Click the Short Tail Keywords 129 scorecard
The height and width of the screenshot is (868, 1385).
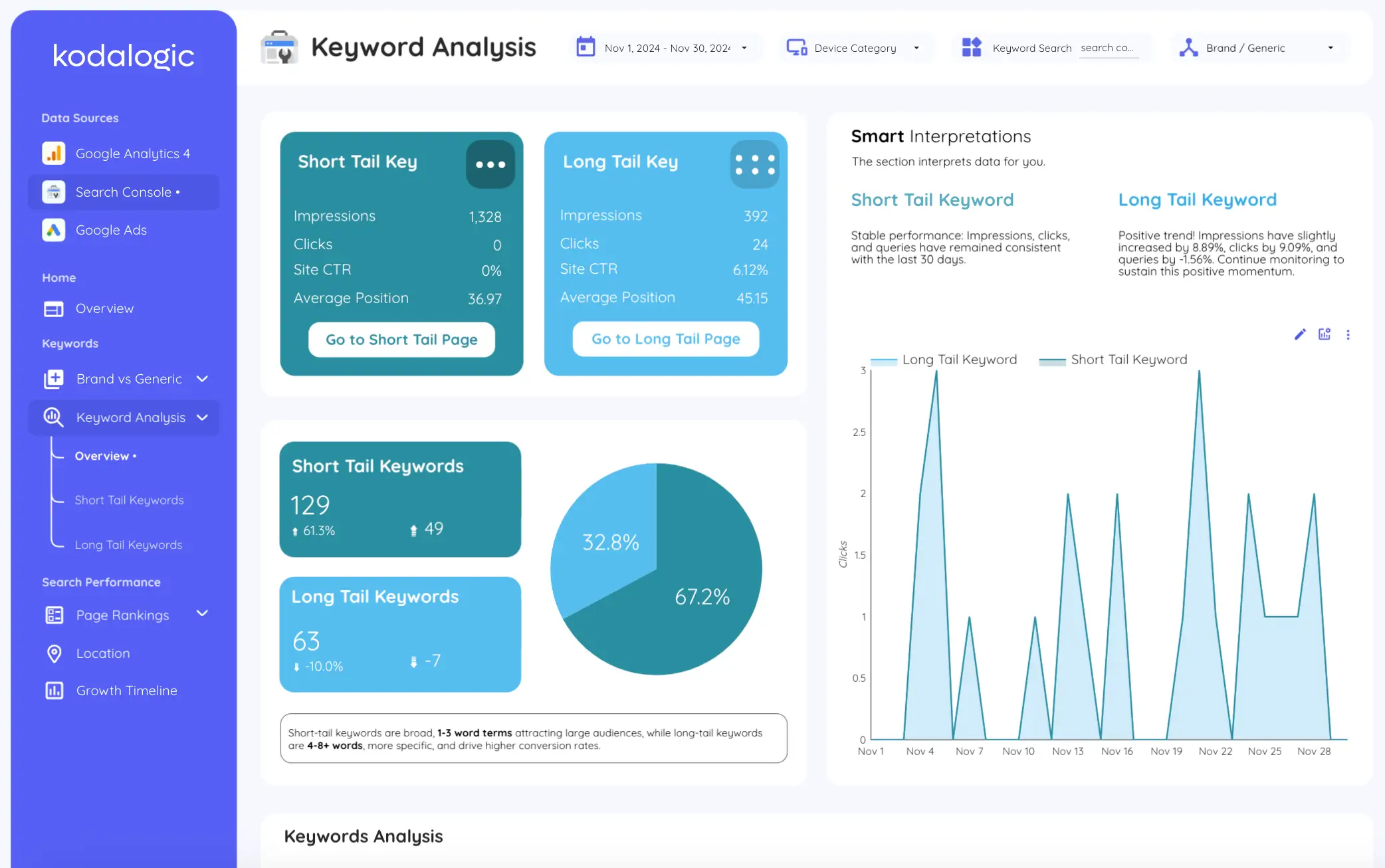pos(400,499)
